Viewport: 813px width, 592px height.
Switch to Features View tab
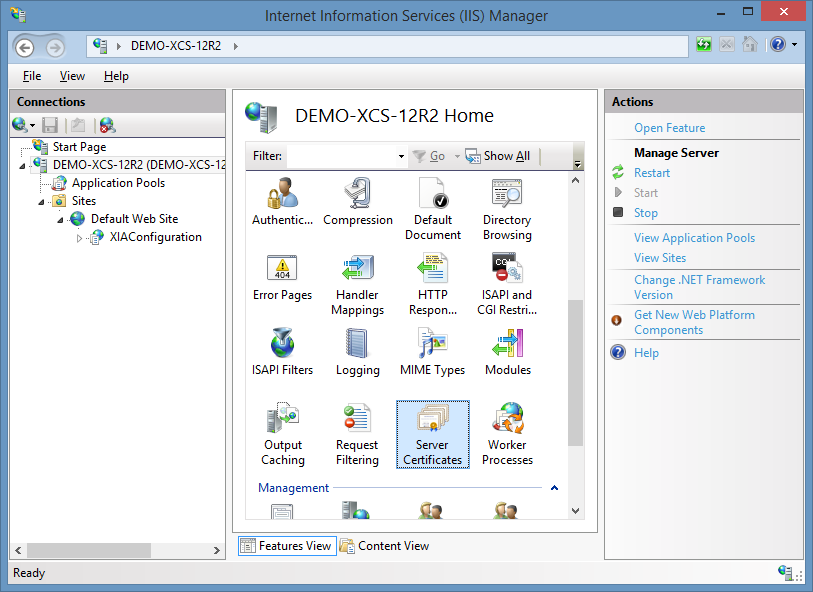click(x=287, y=546)
